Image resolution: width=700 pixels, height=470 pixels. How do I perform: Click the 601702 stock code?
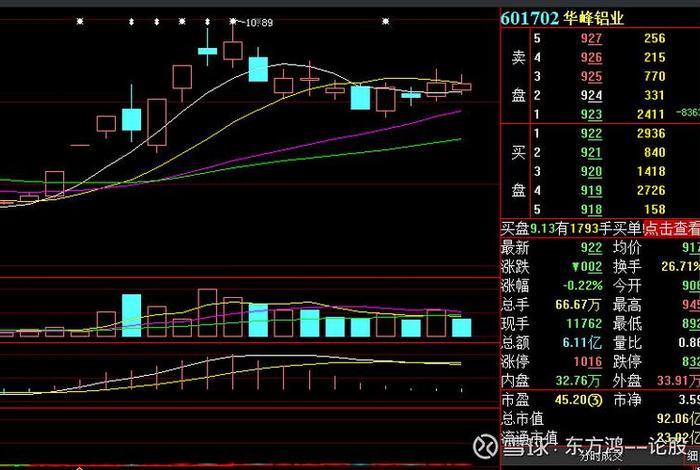point(529,18)
